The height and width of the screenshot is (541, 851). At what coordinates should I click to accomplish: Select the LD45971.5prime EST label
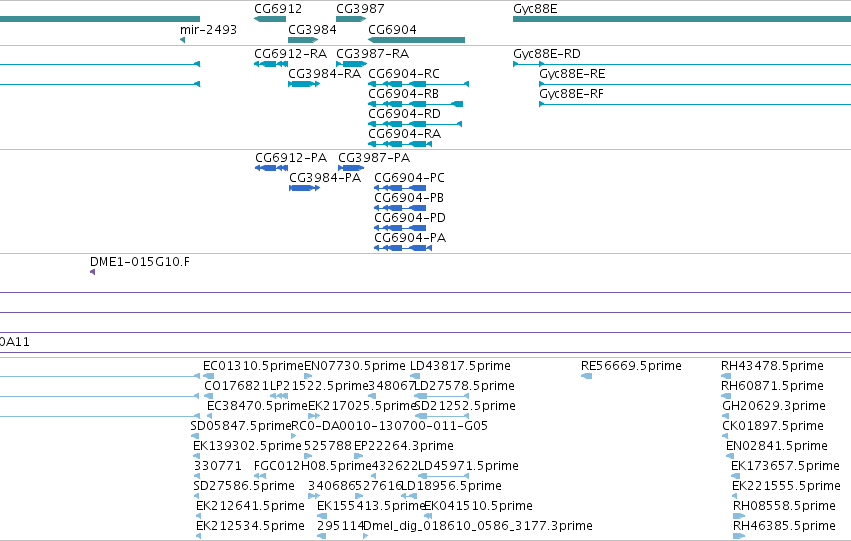point(468,467)
